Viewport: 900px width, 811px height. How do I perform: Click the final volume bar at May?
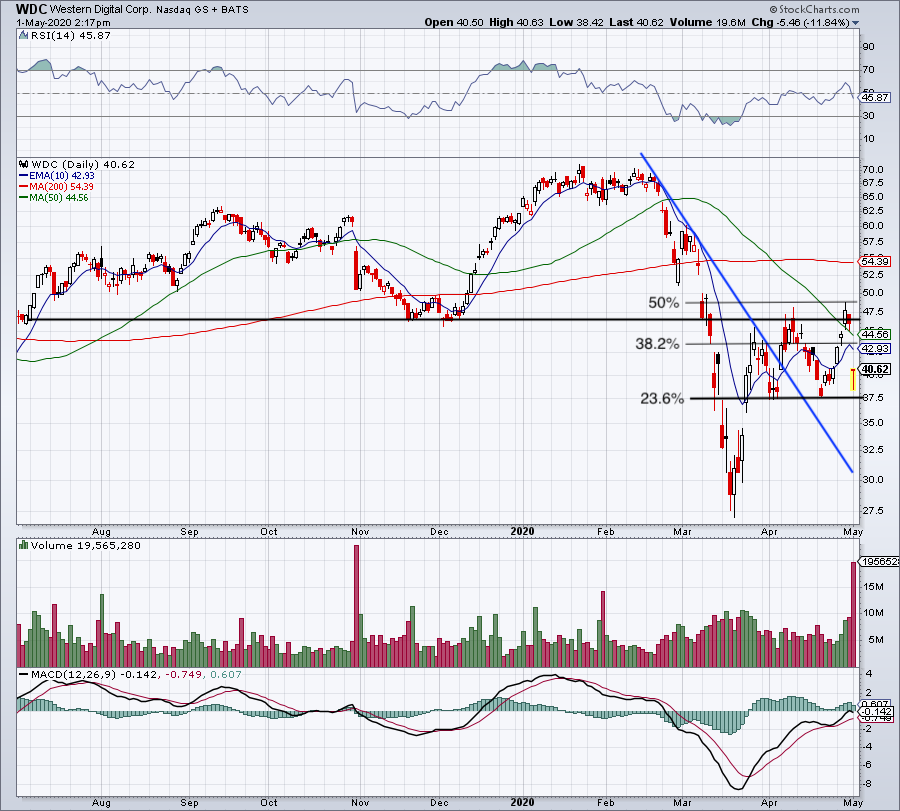point(854,614)
